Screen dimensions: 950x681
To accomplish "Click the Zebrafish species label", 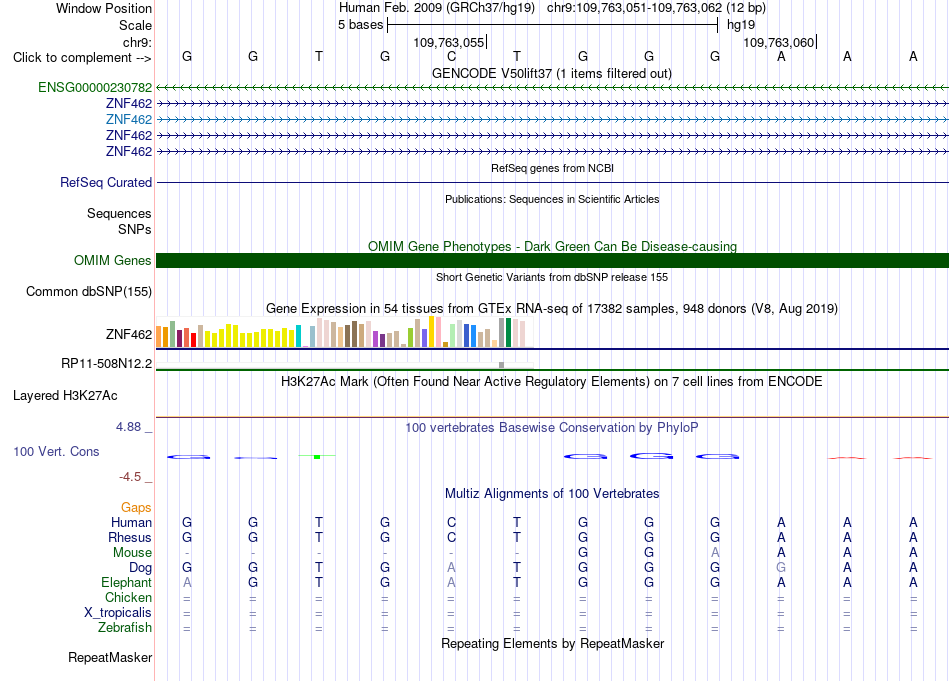I will [125, 628].
